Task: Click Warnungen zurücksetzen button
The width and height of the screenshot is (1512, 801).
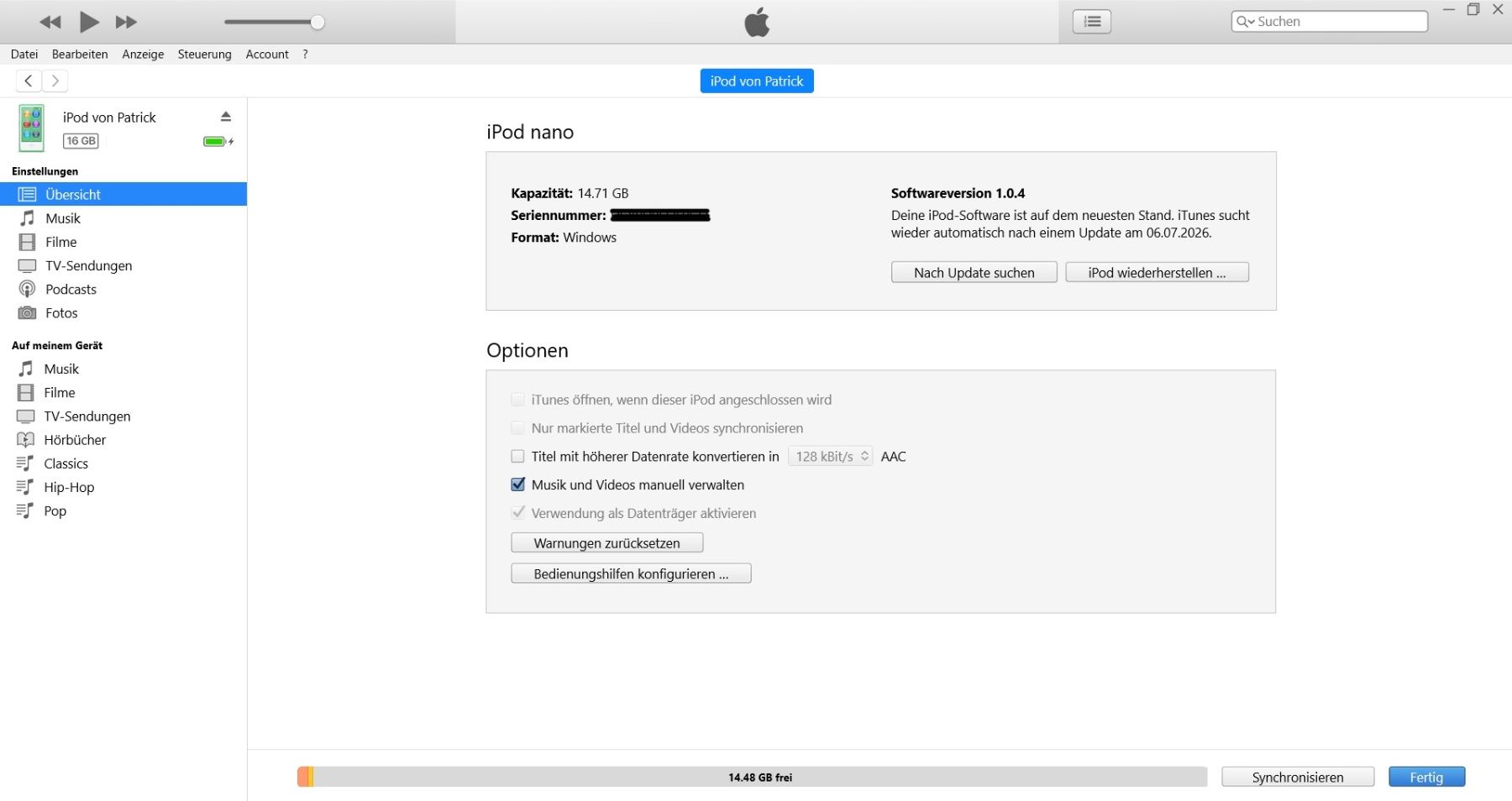Action: coord(607,542)
